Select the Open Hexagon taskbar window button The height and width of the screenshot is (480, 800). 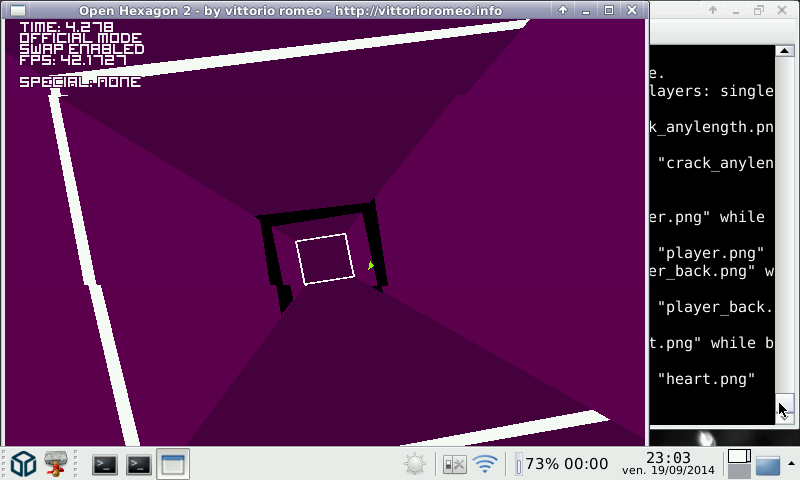click(173, 464)
